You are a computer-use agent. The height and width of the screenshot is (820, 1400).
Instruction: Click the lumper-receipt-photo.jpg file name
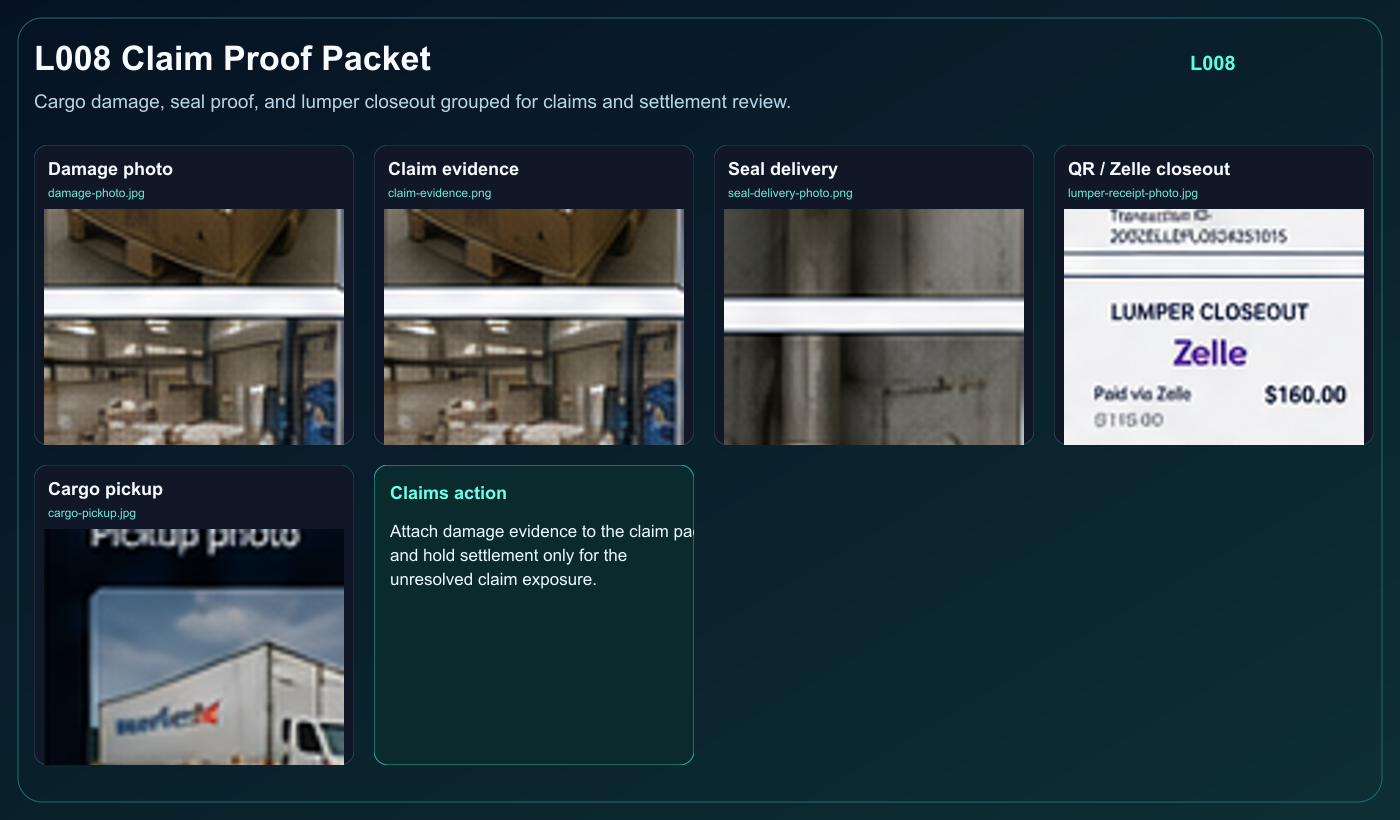(x=1133, y=193)
